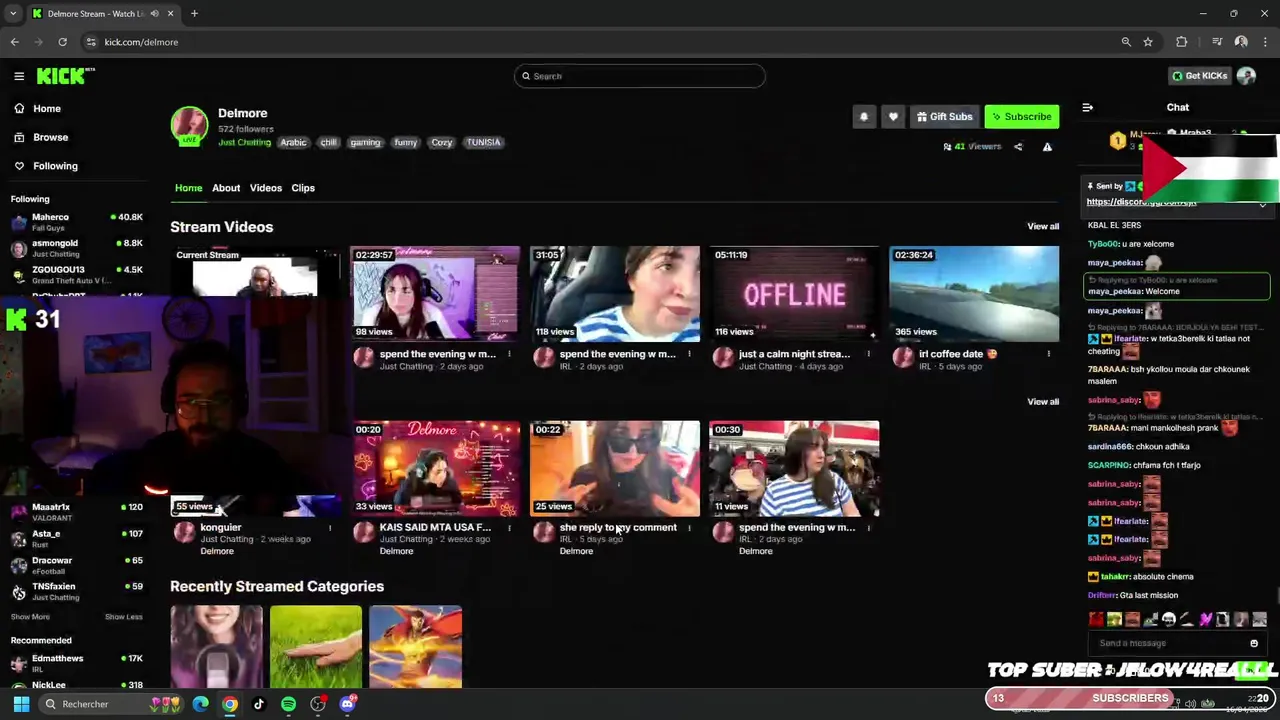Open ZGOUGOU13 channel in following list
Image resolution: width=1280 pixels, height=720 pixels.
point(76,274)
